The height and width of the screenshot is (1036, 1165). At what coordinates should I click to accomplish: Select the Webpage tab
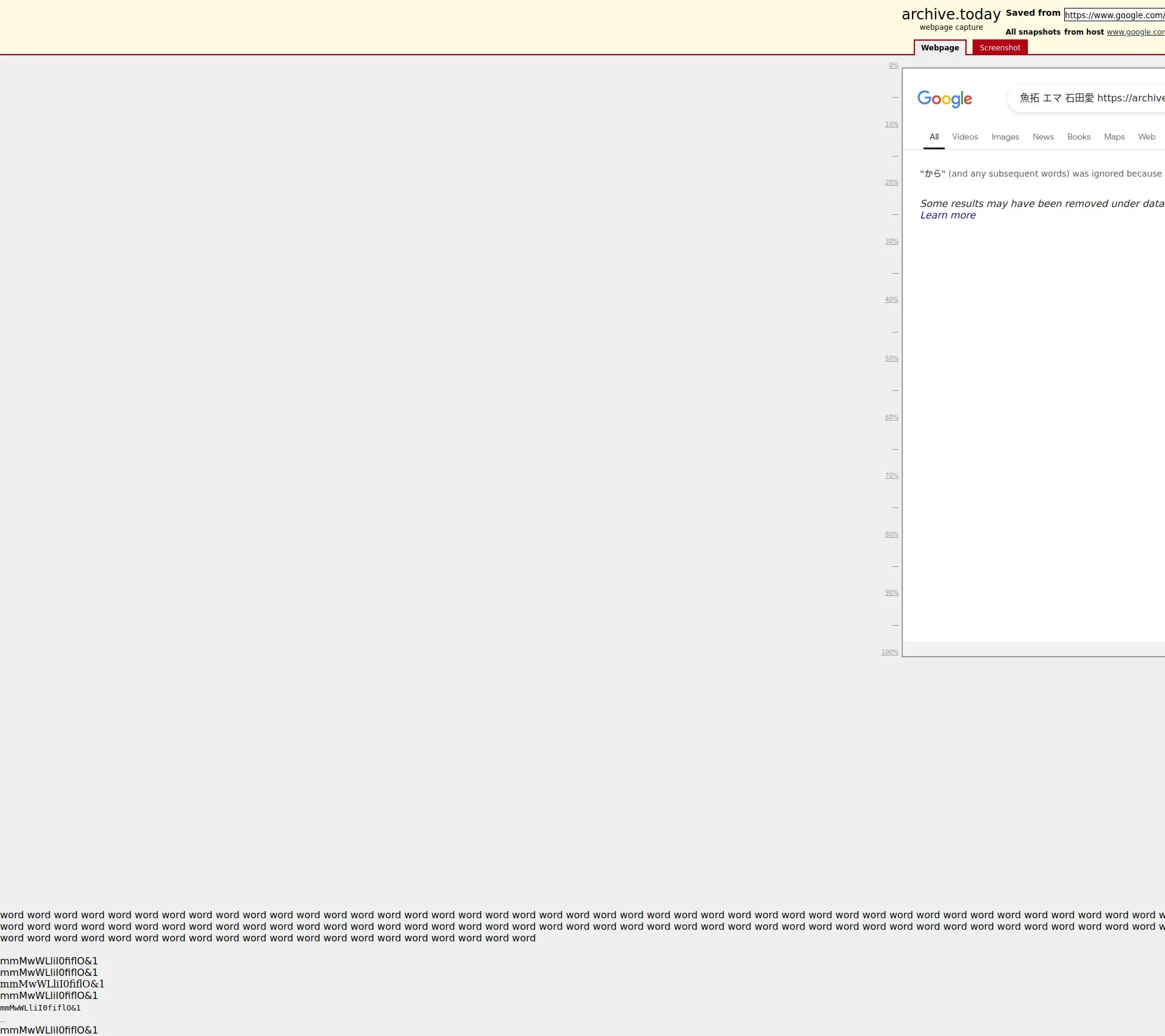tap(939, 48)
